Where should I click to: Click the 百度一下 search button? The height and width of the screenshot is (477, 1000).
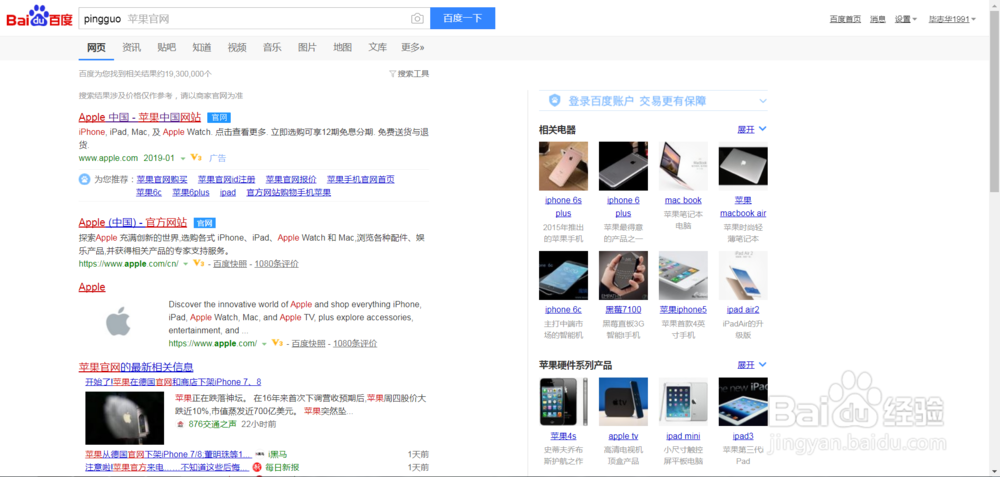click(462, 18)
